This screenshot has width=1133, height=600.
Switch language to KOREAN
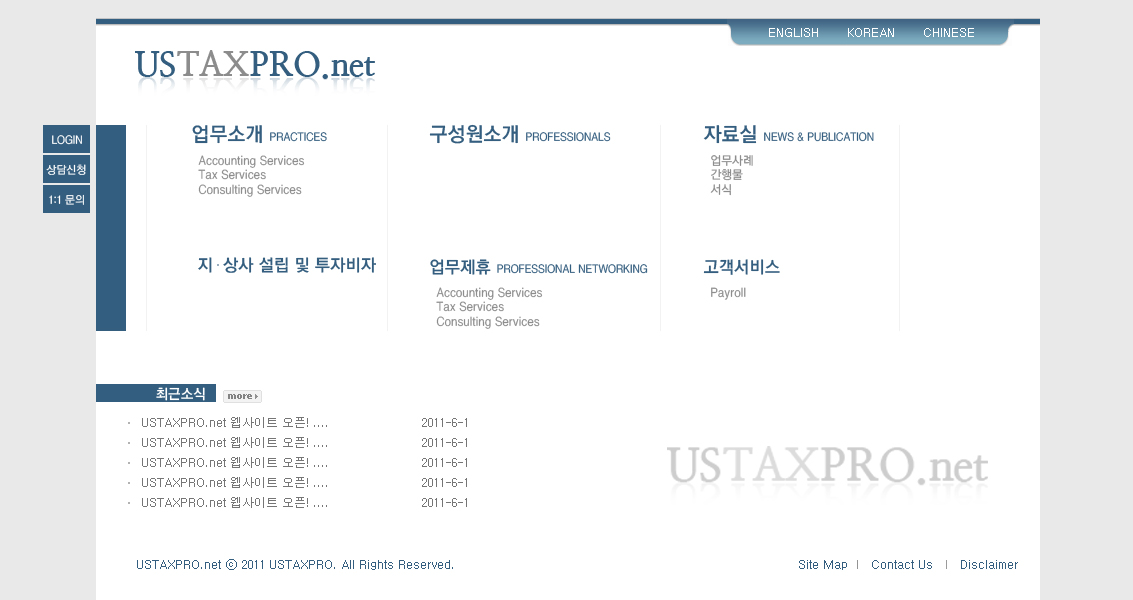(x=870, y=33)
